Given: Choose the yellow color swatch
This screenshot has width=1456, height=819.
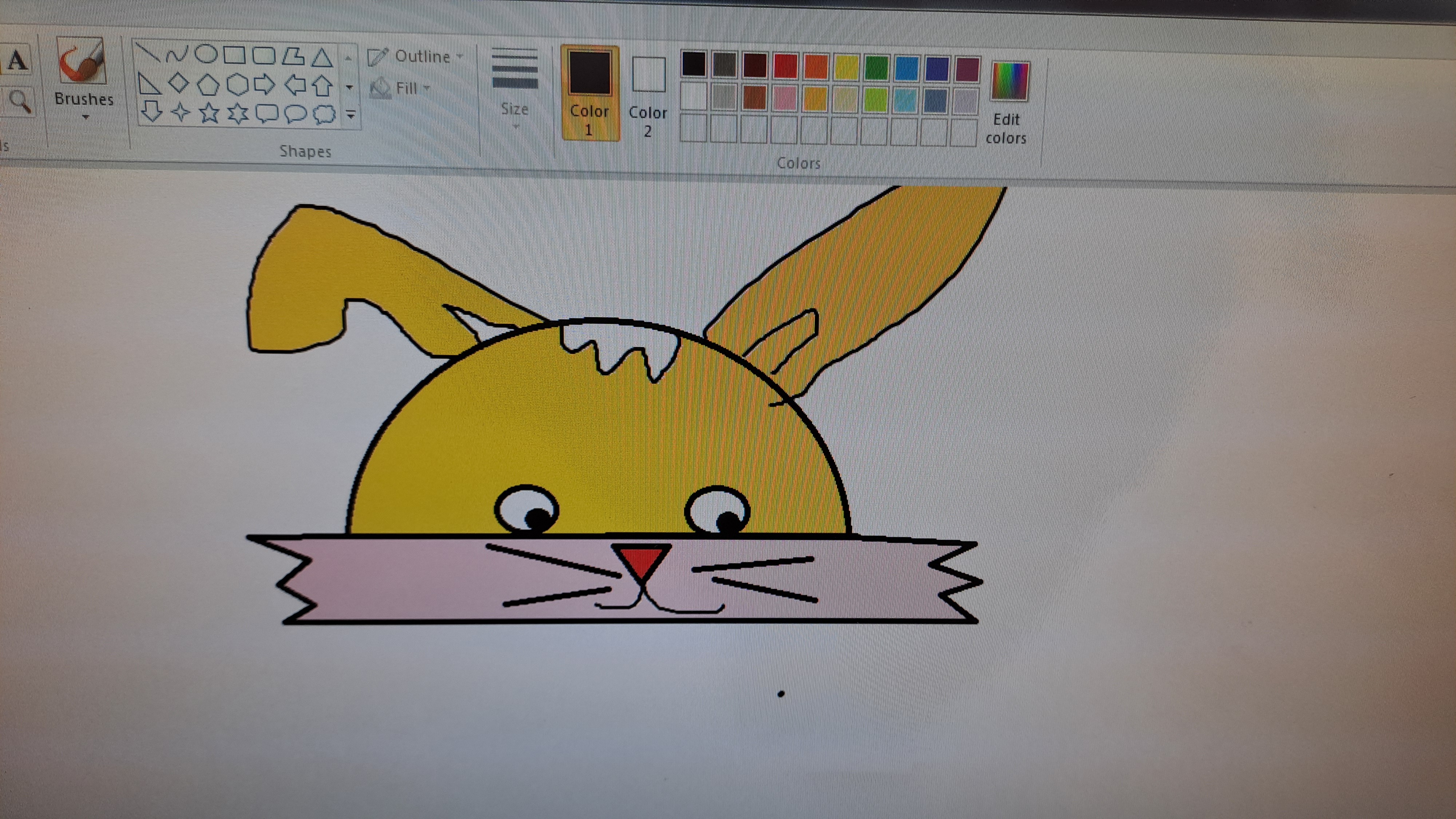Looking at the screenshot, I should (x=846, y=68).
